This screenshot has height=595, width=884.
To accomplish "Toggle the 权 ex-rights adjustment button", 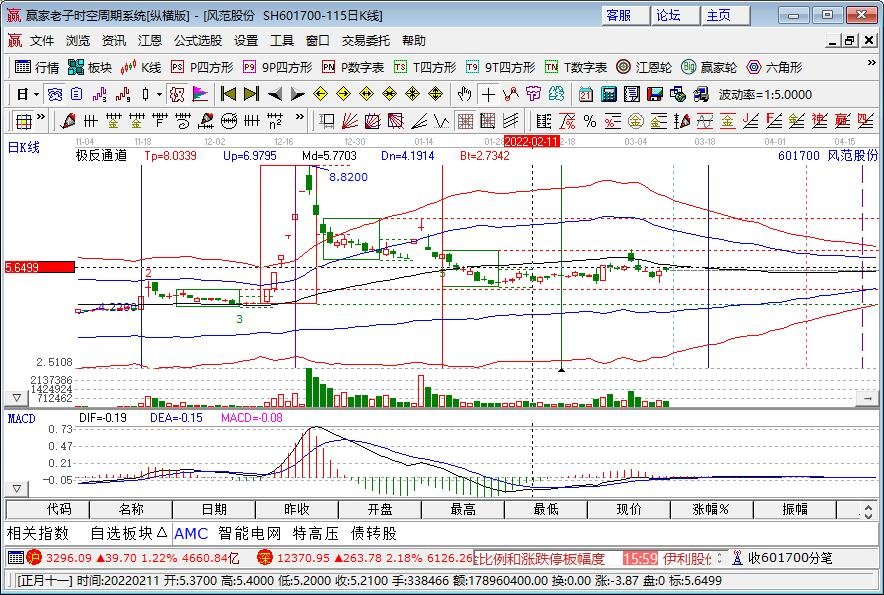I will pos(177,94).
